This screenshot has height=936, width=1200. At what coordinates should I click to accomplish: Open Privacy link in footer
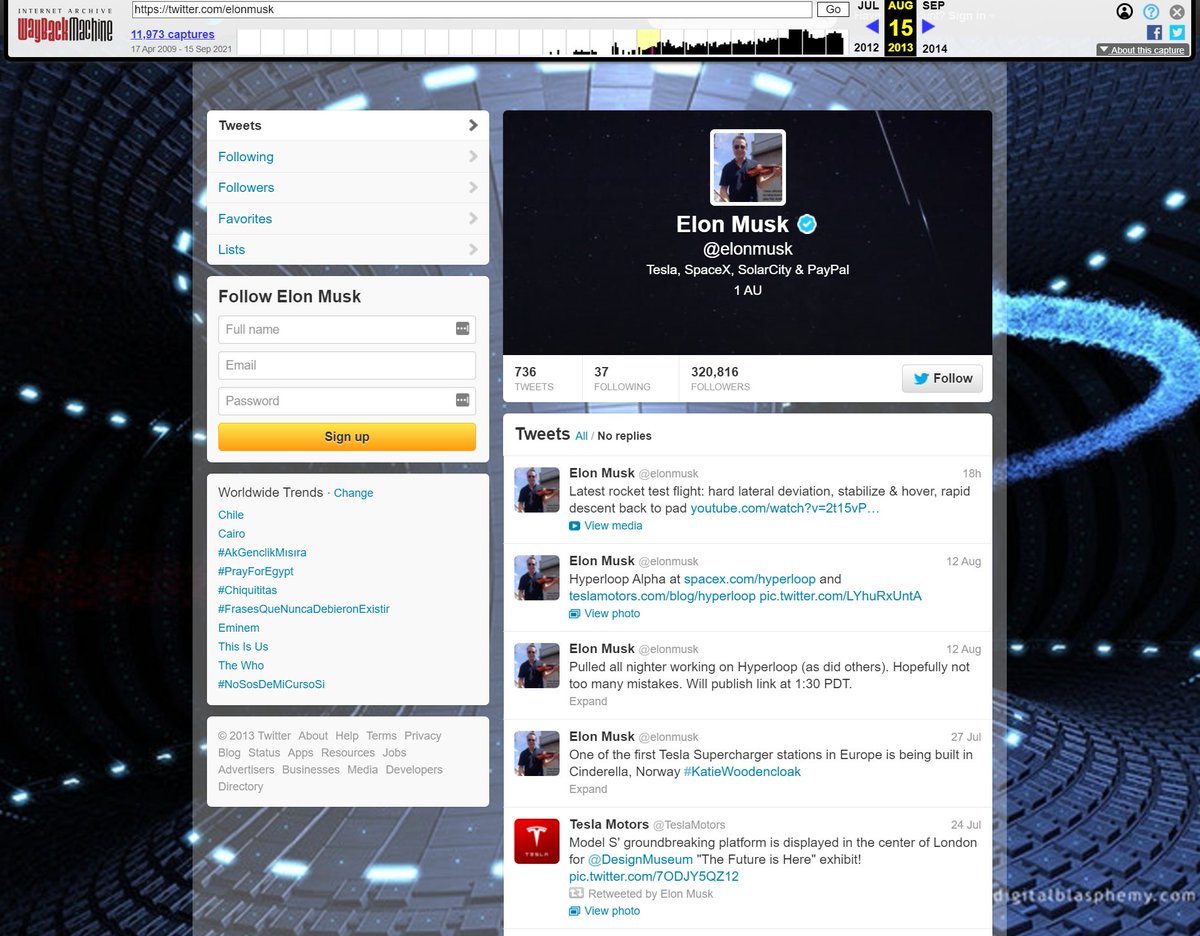[x=423, y=736]
